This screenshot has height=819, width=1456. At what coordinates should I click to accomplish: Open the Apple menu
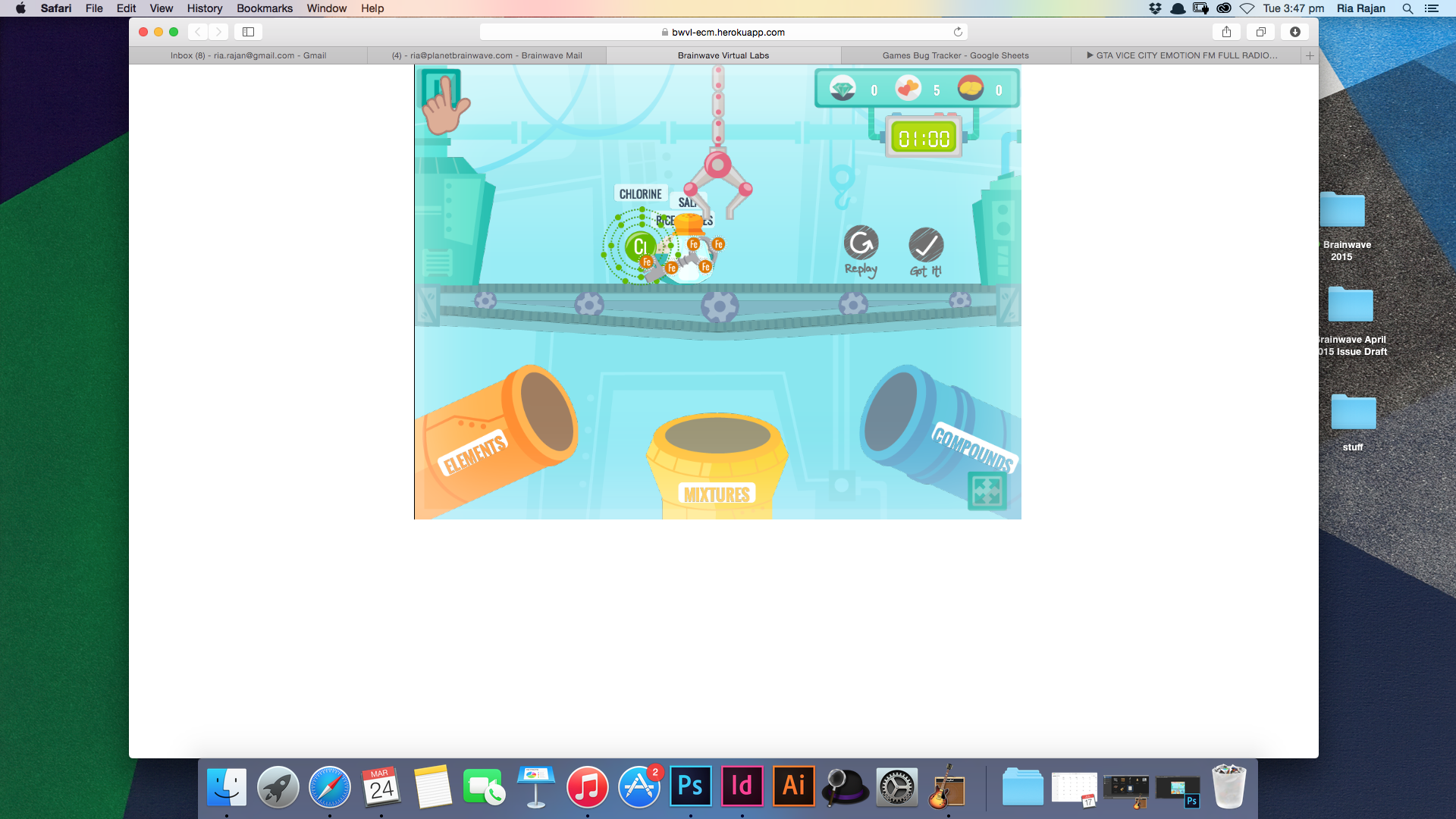pyautogui.click(x=20, y=8)
